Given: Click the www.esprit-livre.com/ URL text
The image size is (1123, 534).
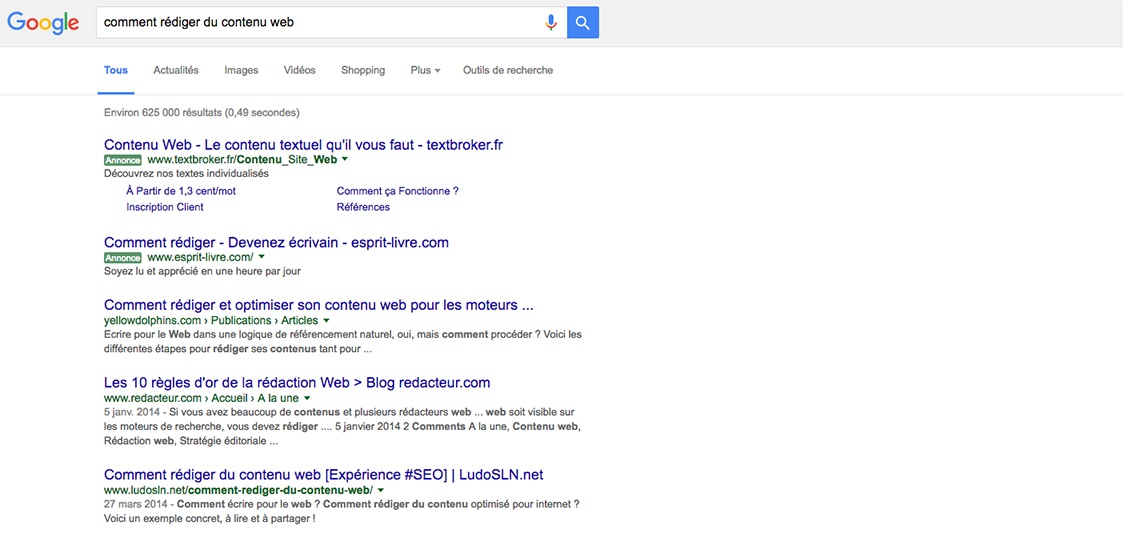Looking at the screenshot, I should 201,257.
